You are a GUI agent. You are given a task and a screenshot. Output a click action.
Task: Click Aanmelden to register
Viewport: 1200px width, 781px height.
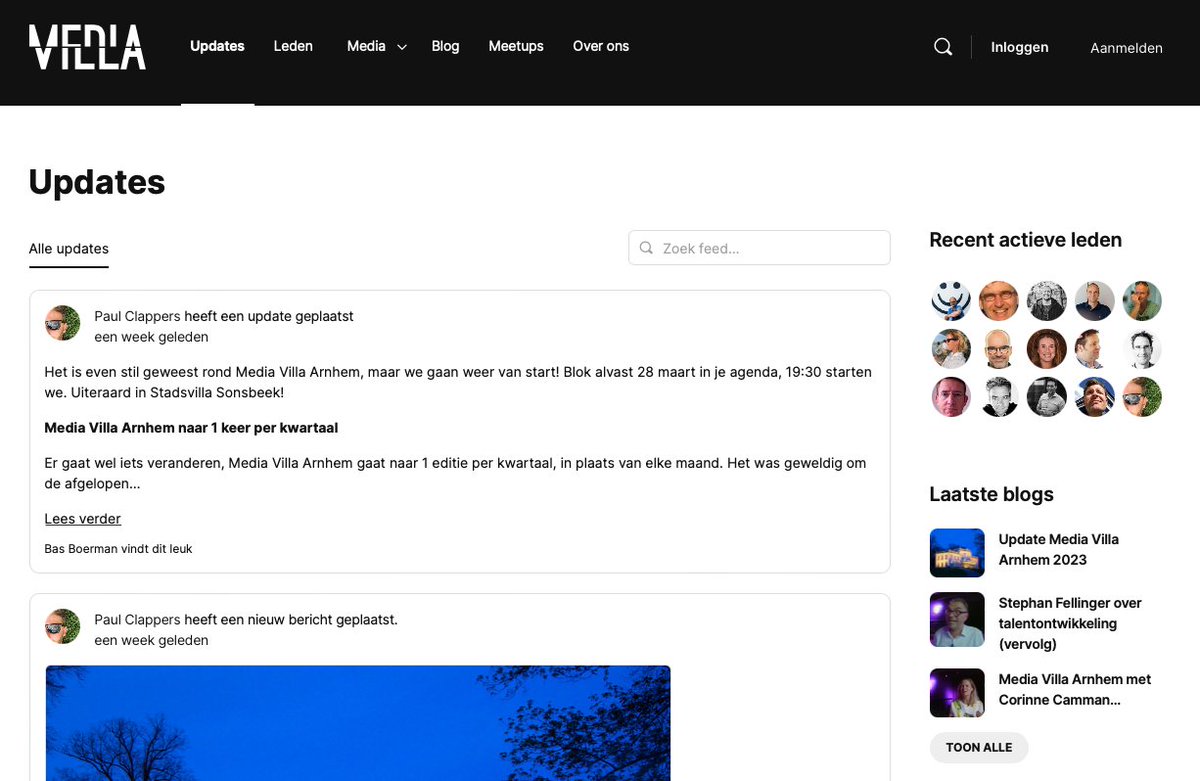point(1126,47)
